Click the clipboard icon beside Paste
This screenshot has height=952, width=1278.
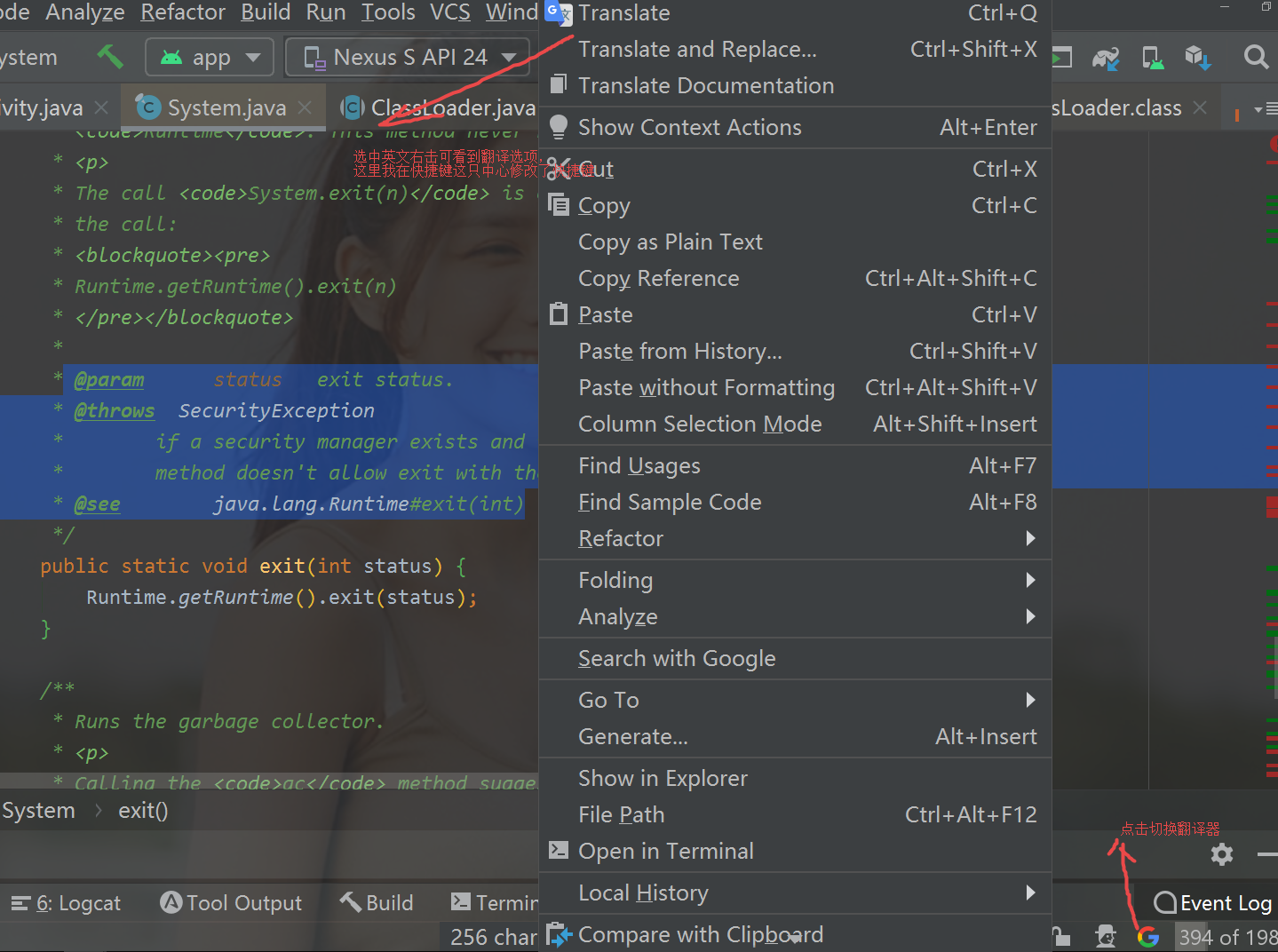click(x=559, y=313)
